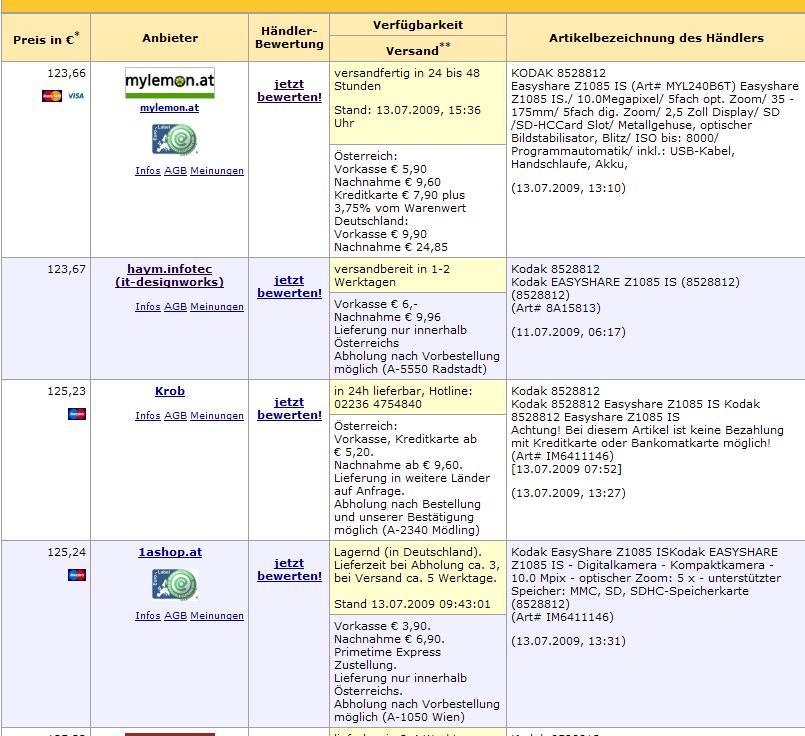Click timestamp '(13.07.2009, 13:31)'
Image resolution: width=805 pixels, height=736 pixels.
coord(568,641)
